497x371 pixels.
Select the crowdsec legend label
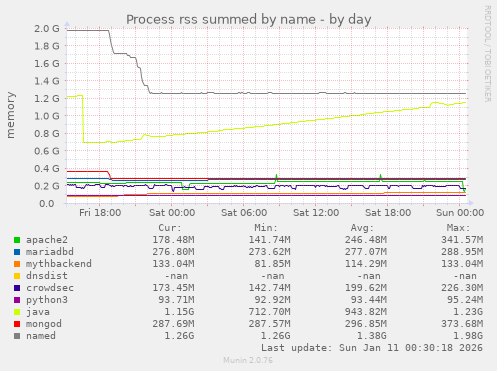pos(50,288)
